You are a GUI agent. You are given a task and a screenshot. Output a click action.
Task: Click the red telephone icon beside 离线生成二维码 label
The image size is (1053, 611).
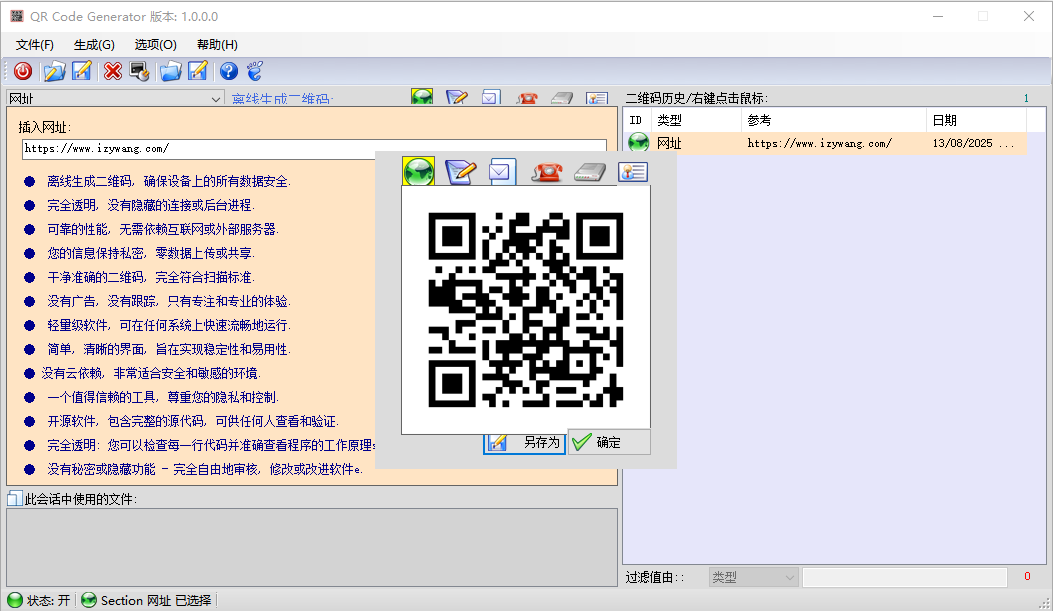coord(527,98)
